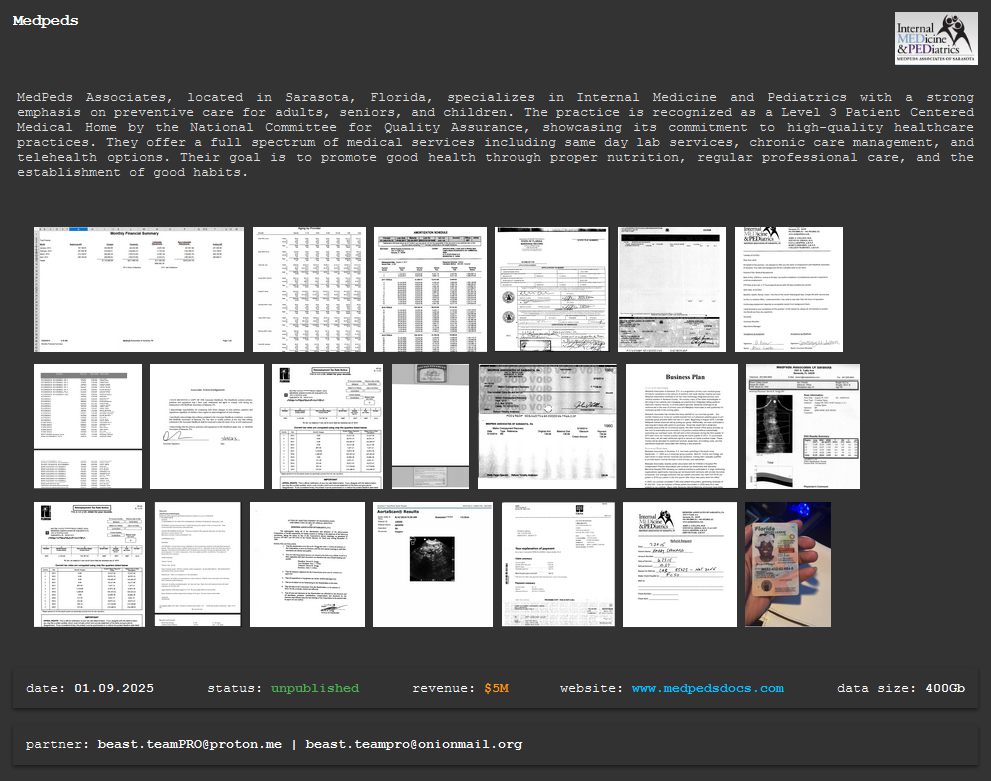View the Amortization Schedule thumbnail
991x781 pixels.
pyautogui.click(x=430, y=289)
